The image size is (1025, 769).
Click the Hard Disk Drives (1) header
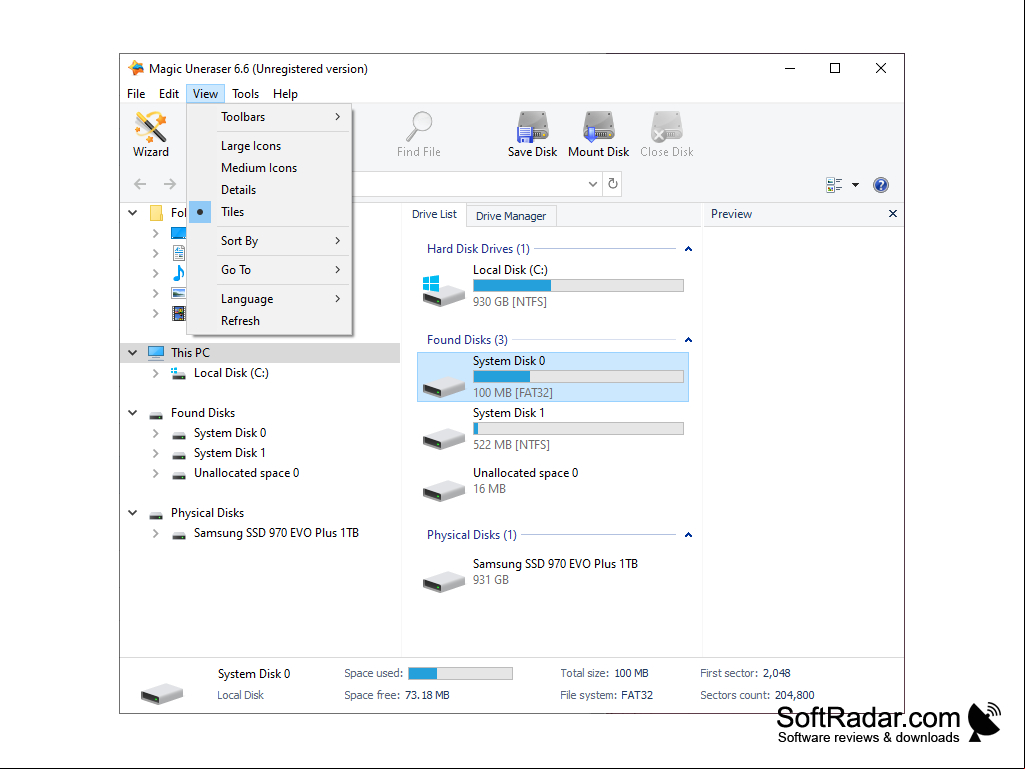click(x=478, y=249)
